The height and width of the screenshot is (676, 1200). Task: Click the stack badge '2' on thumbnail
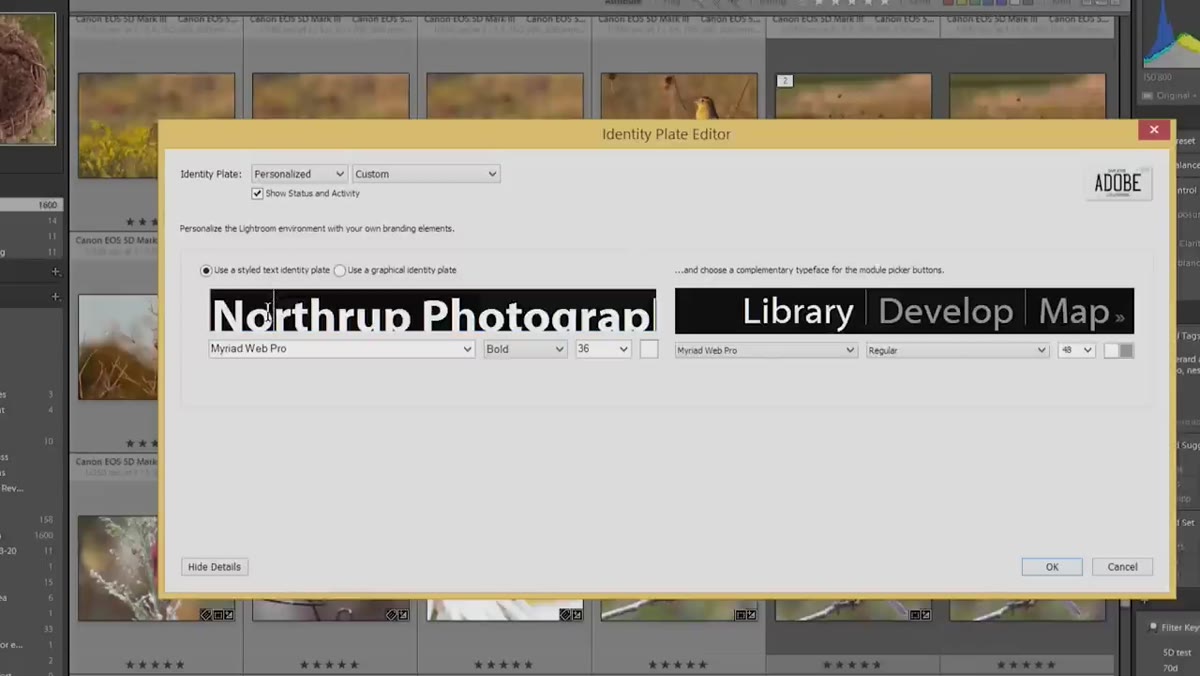[785, 81]
